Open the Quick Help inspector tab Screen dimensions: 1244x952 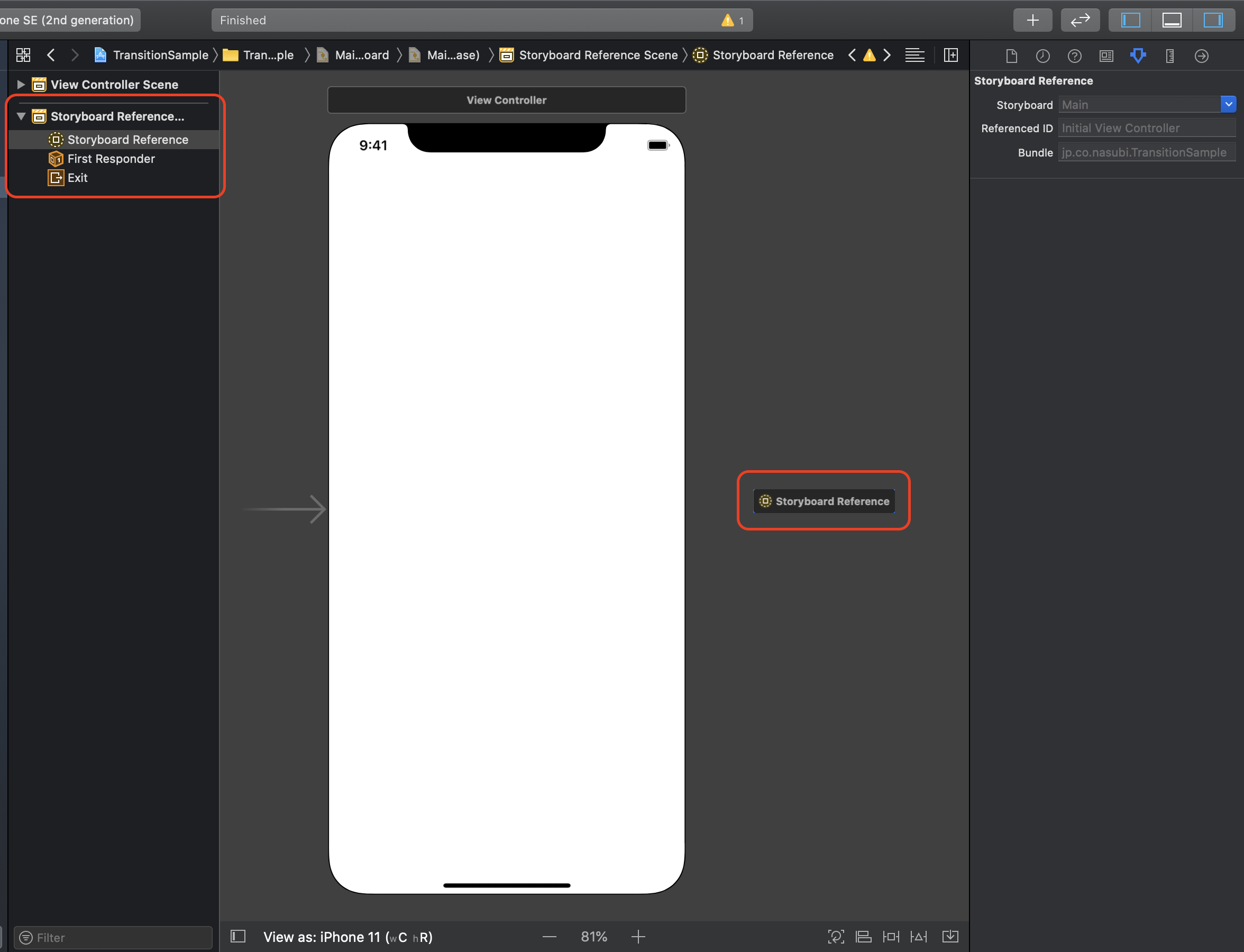[1075, 56]
